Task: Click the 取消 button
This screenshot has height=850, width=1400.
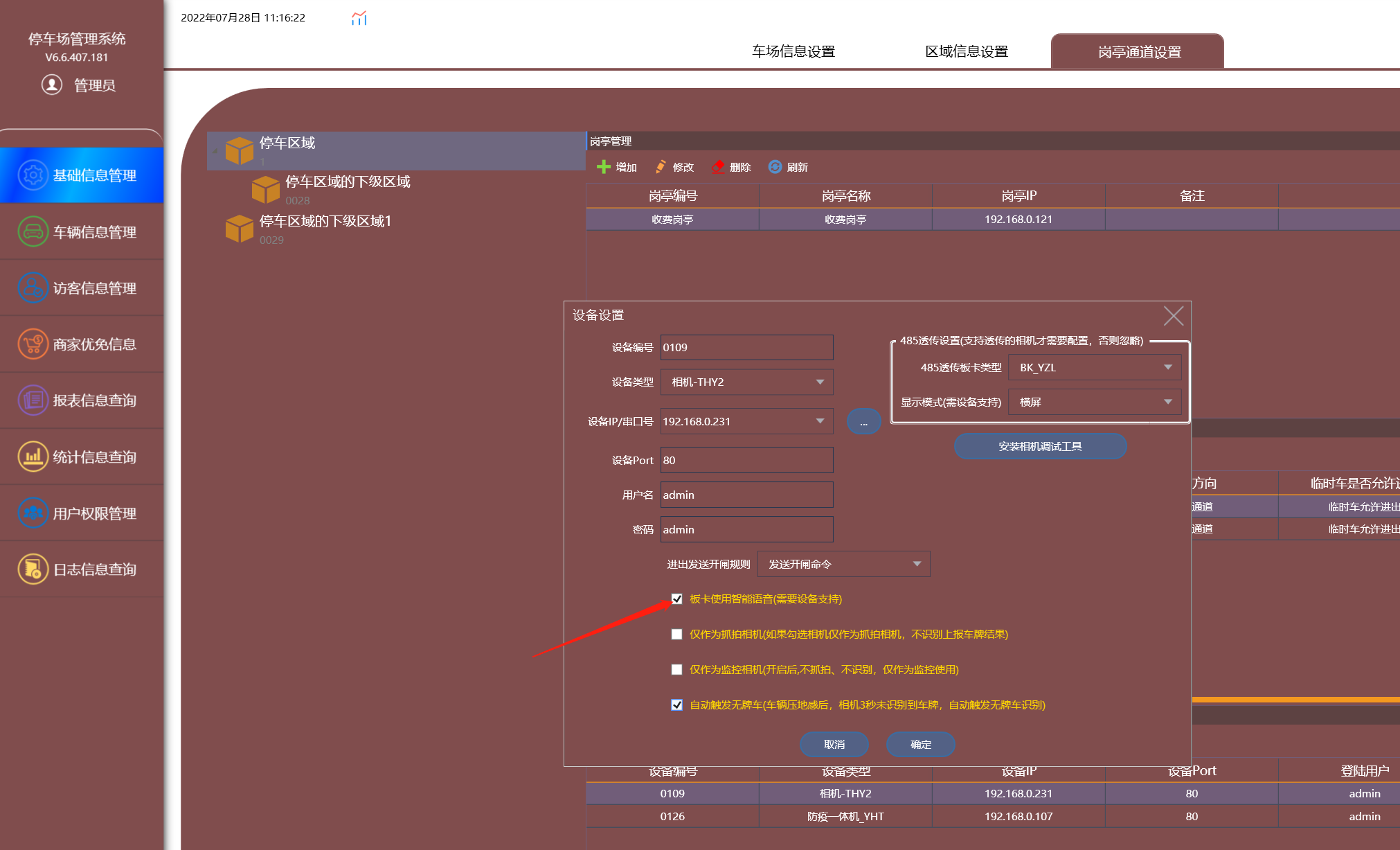Action: [834, 745]
